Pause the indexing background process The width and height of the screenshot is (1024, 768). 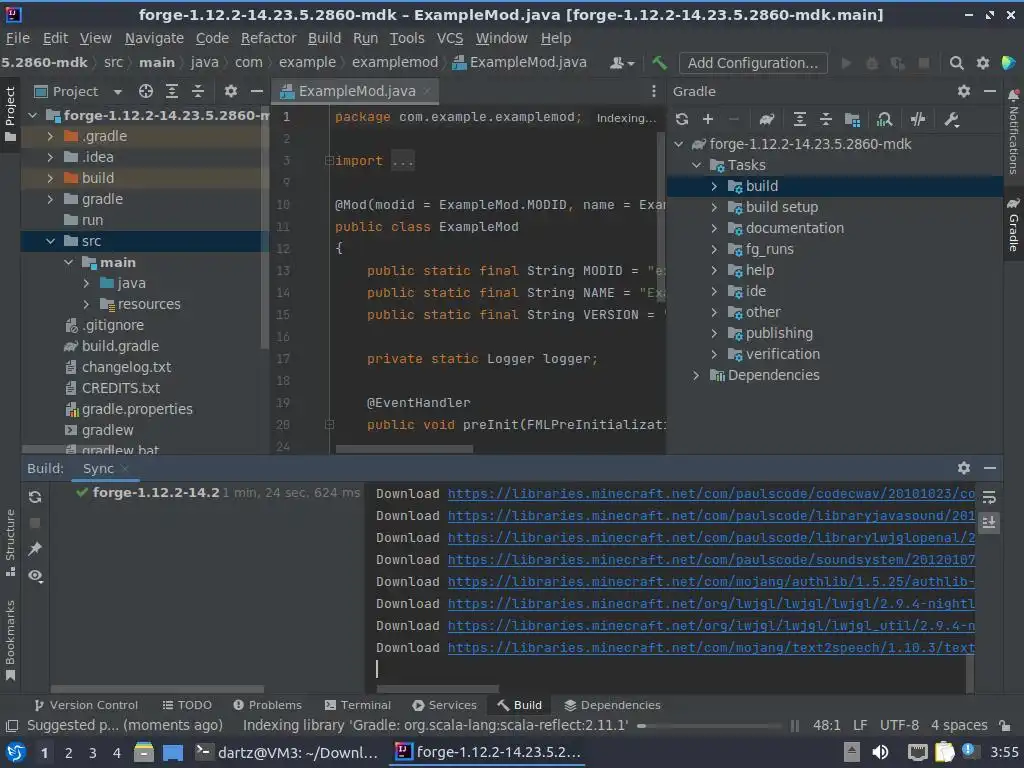pos(795,726)
